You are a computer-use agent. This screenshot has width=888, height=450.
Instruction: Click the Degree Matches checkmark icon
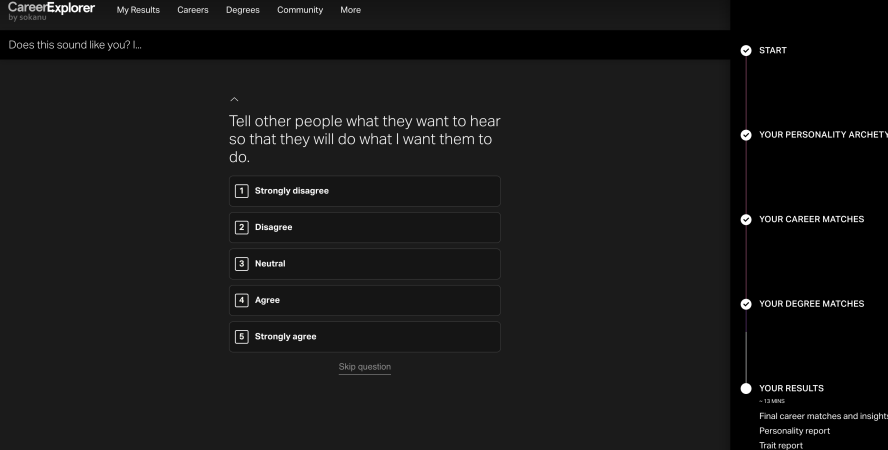745,304
